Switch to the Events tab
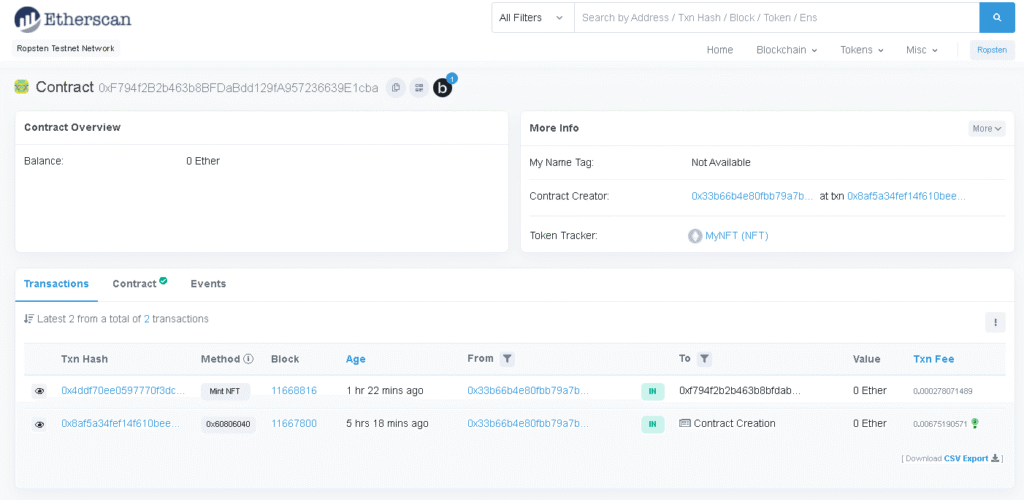 pyautogui.click(x=208, y=284)
